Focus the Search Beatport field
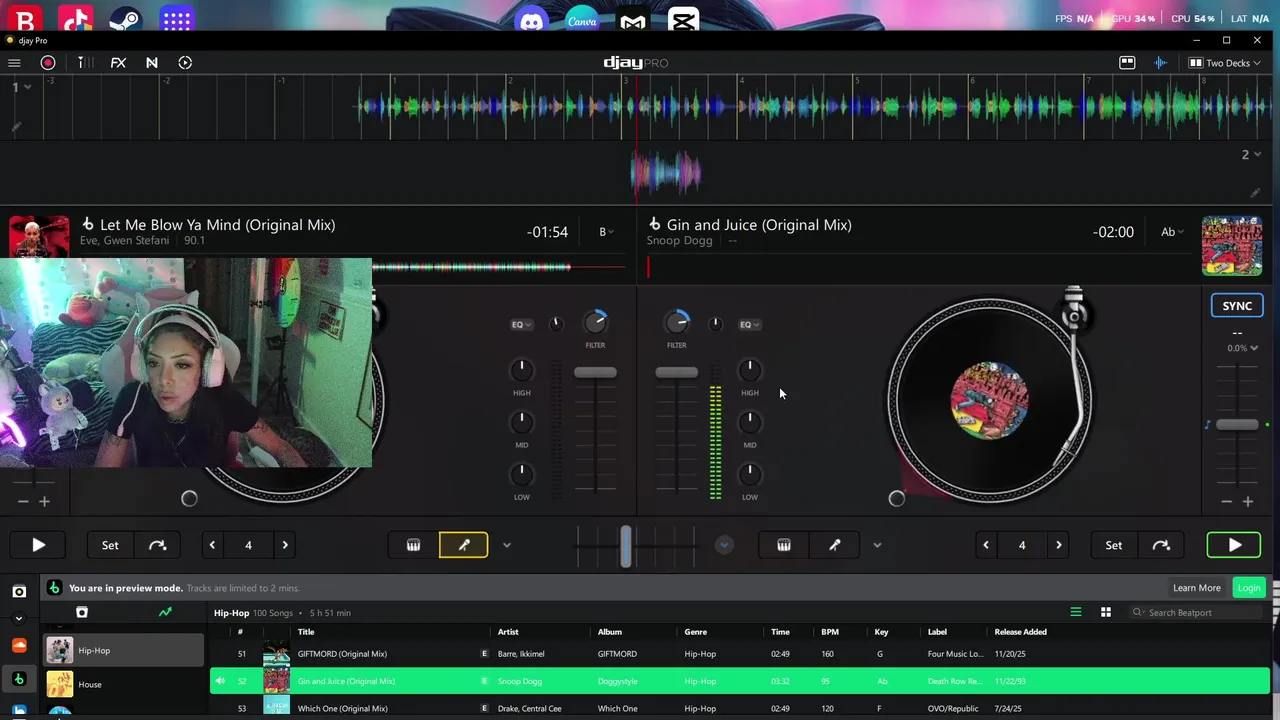 1198,612
